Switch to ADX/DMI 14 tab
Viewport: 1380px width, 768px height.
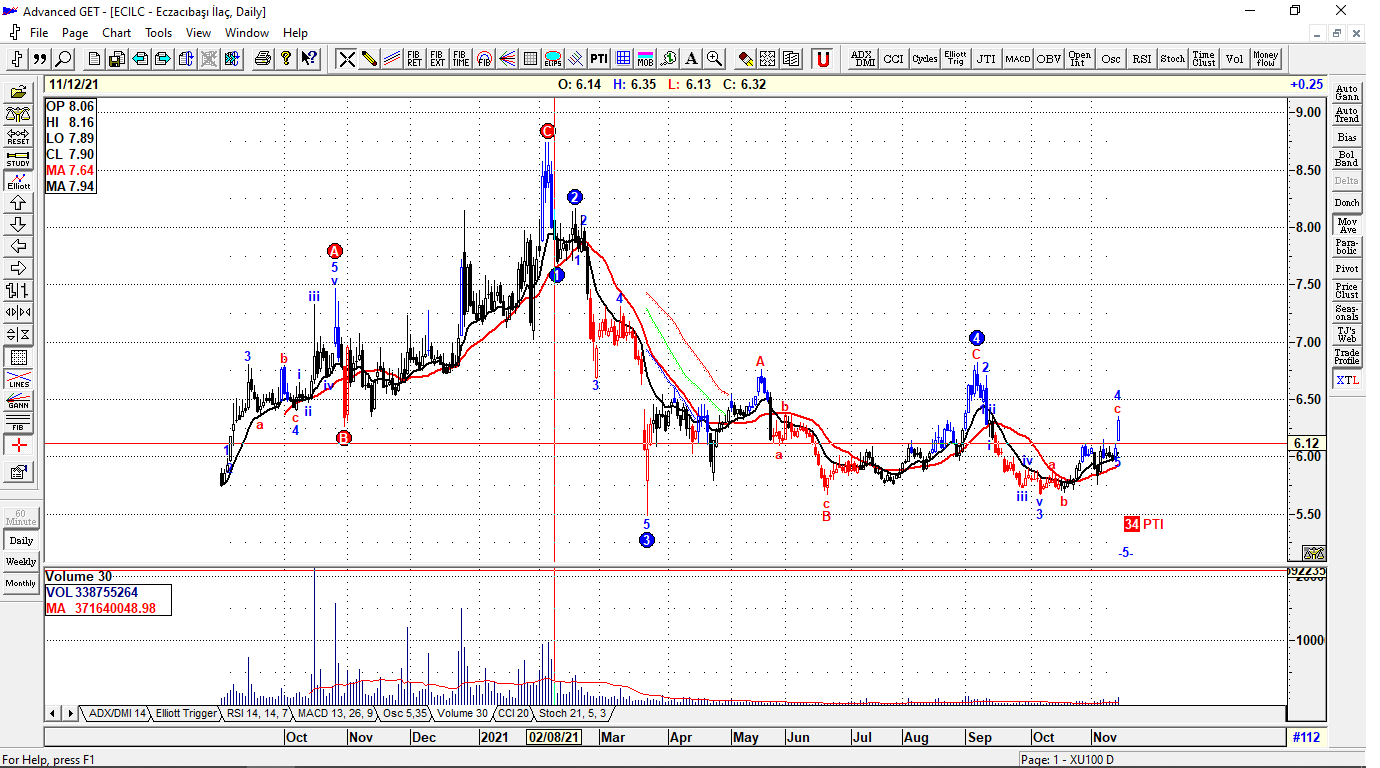click(116, 714)
